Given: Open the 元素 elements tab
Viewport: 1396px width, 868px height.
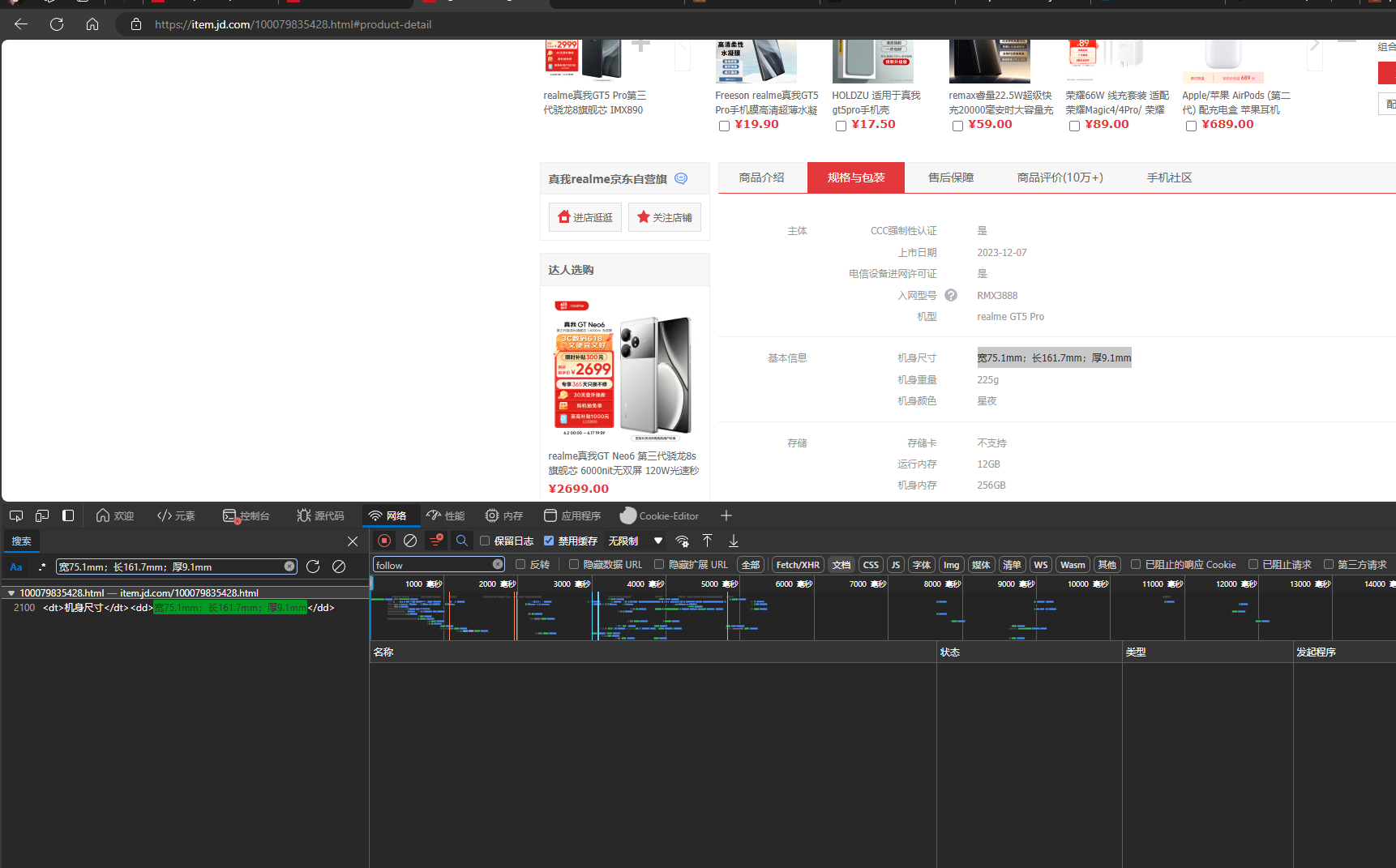Looking at the screenshot, I should click(176, 515).
